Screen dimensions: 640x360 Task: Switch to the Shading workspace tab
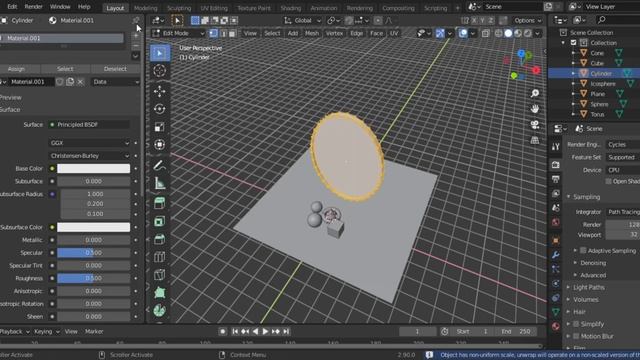tap(291, 8)
